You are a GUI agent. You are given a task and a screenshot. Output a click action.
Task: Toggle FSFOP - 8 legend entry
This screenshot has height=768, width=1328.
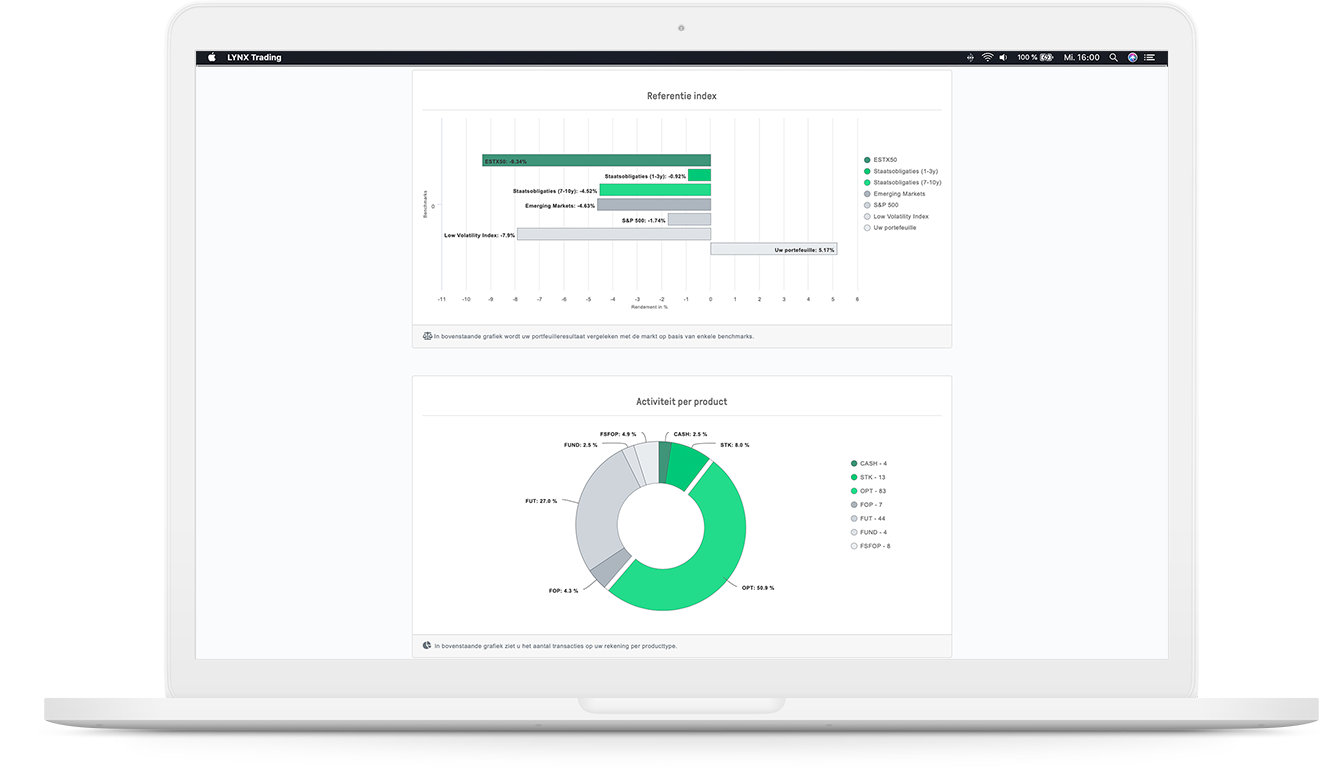tap(870, 546)
